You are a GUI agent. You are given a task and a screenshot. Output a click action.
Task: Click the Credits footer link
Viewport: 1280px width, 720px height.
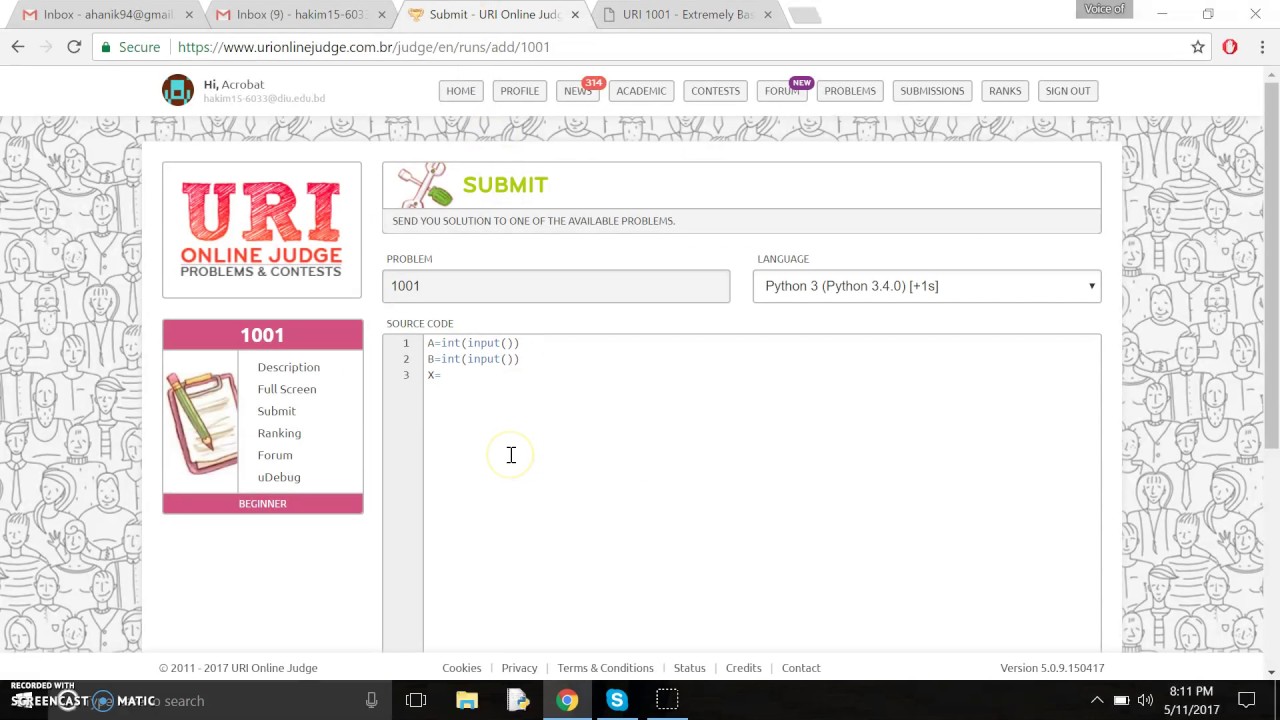click(x=744, y=668)
